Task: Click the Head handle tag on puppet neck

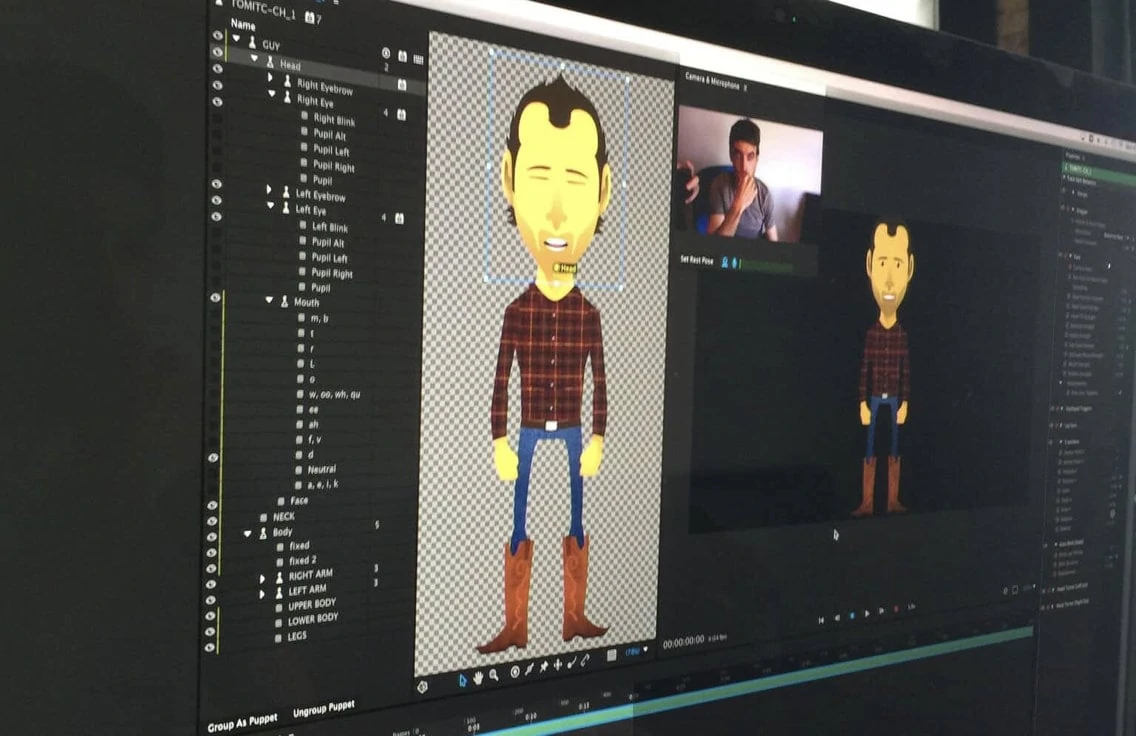Action: (x=565, y=269)
